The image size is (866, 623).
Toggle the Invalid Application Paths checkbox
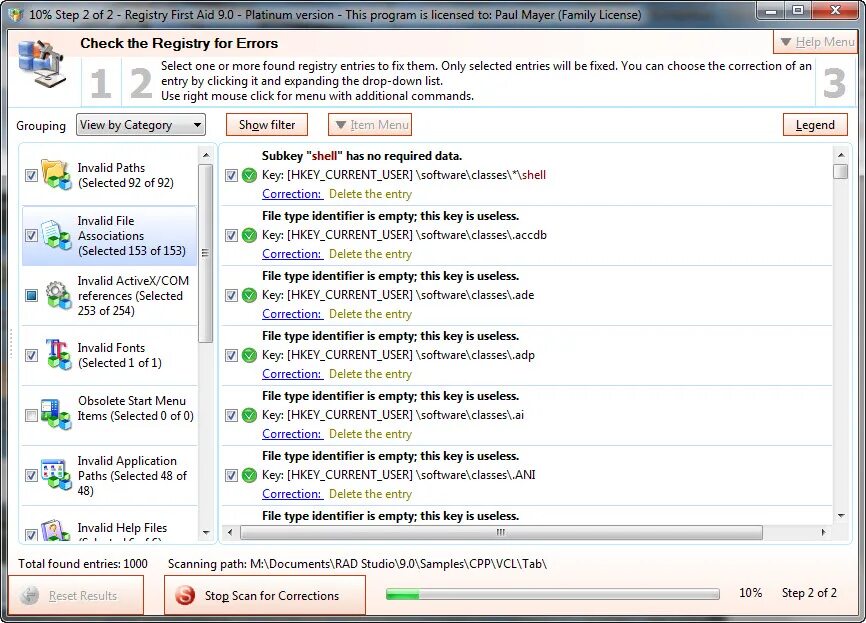[31, 475]
